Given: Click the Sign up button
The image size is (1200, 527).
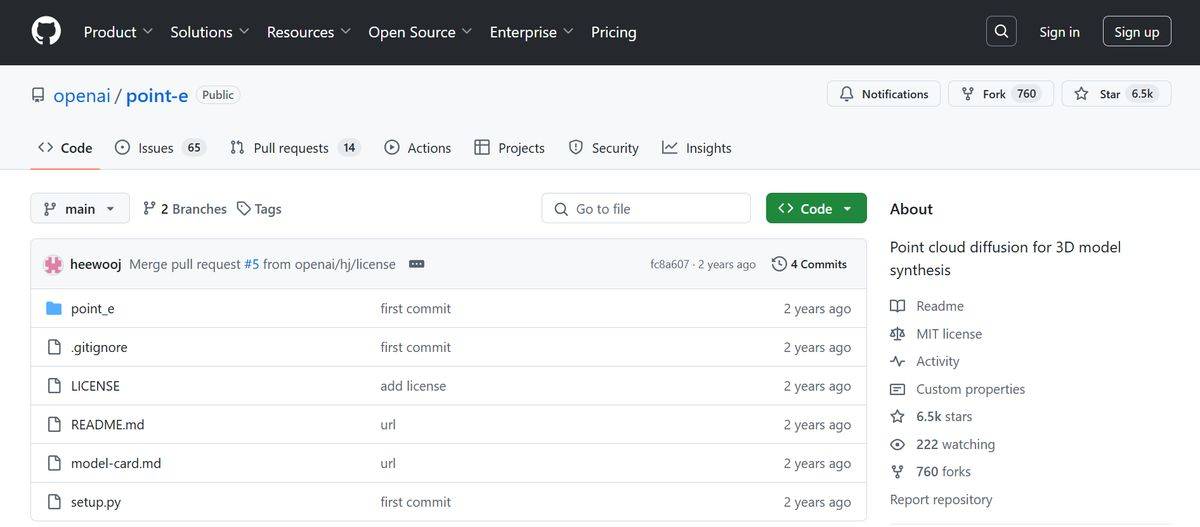Looking at the screenshot, I should [x=1137, y=32].
